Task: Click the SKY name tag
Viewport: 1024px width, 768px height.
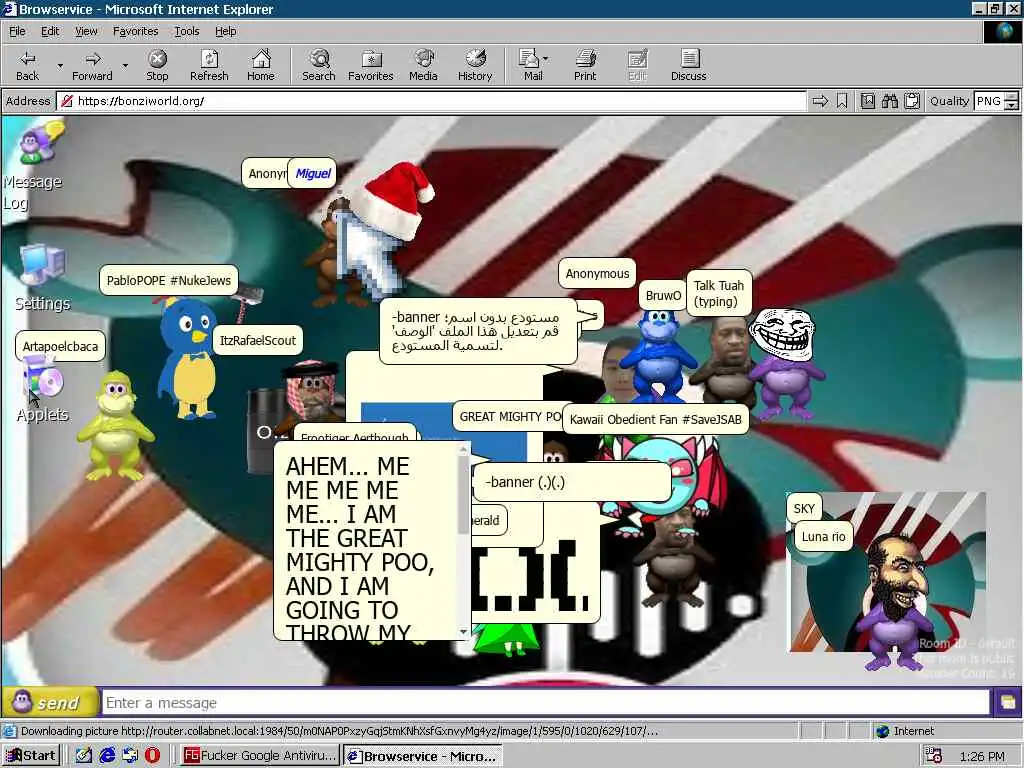Action: point(804,509)
